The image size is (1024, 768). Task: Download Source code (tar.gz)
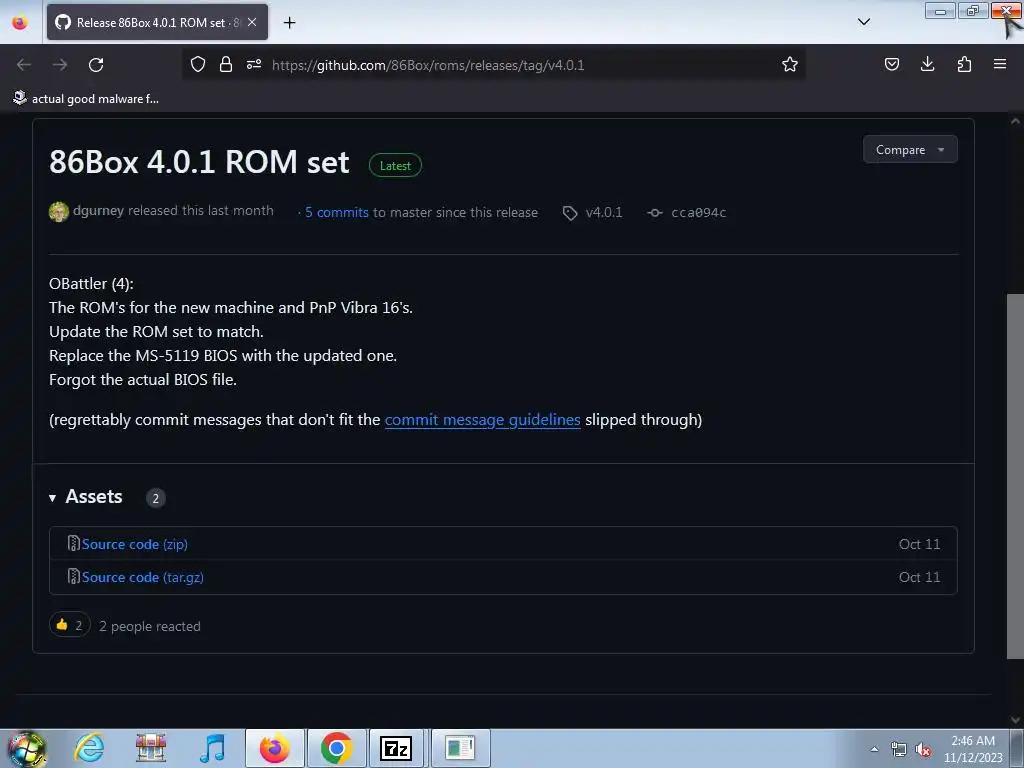coord(142,577)
